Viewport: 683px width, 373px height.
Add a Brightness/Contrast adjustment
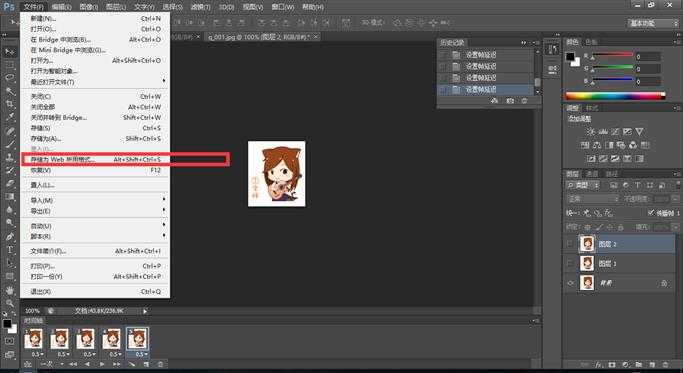pyautogui.click(x=590, y=132)
